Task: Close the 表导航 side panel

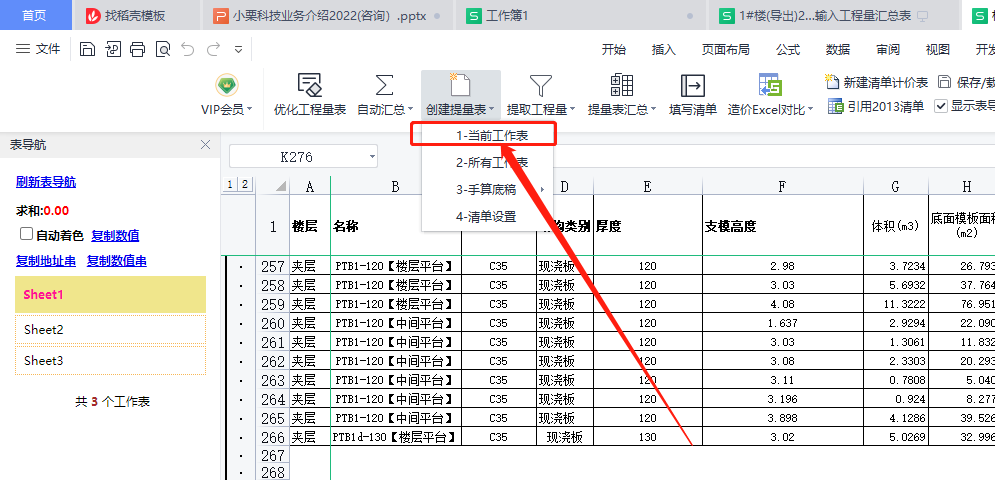Action: (205, 145)
